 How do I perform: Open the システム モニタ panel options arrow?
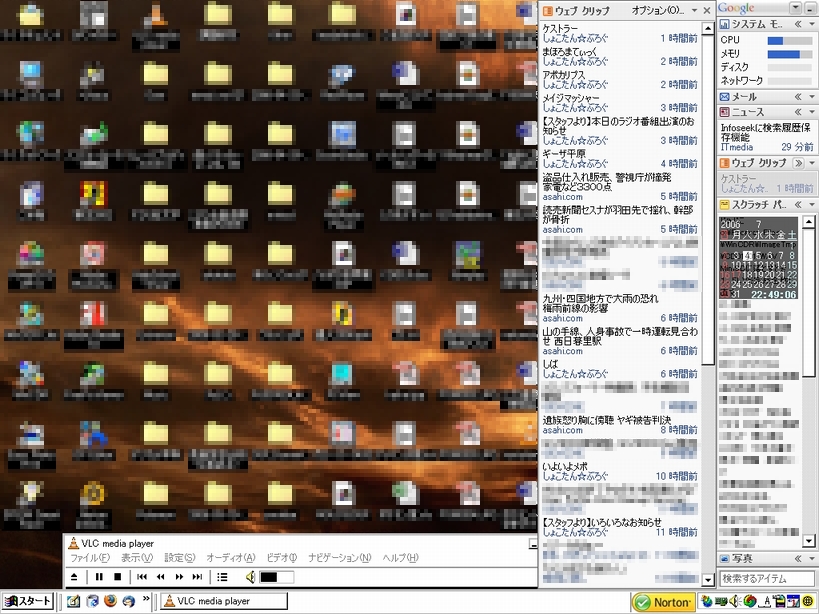click(812, 24)
